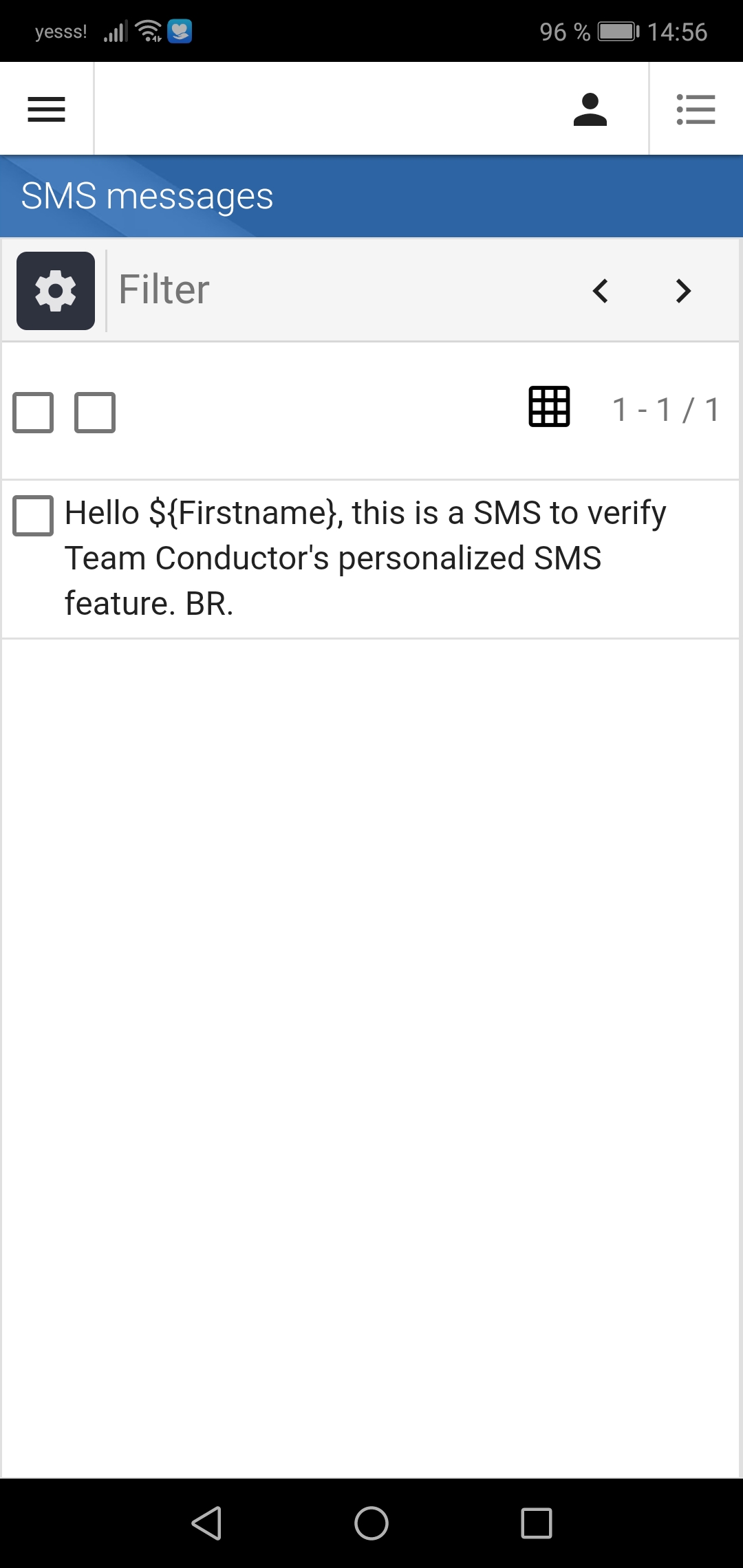Screen dimensions: 743x1568
Task: Open the Team Conductor verification SMS message
Action: [365, 558]
